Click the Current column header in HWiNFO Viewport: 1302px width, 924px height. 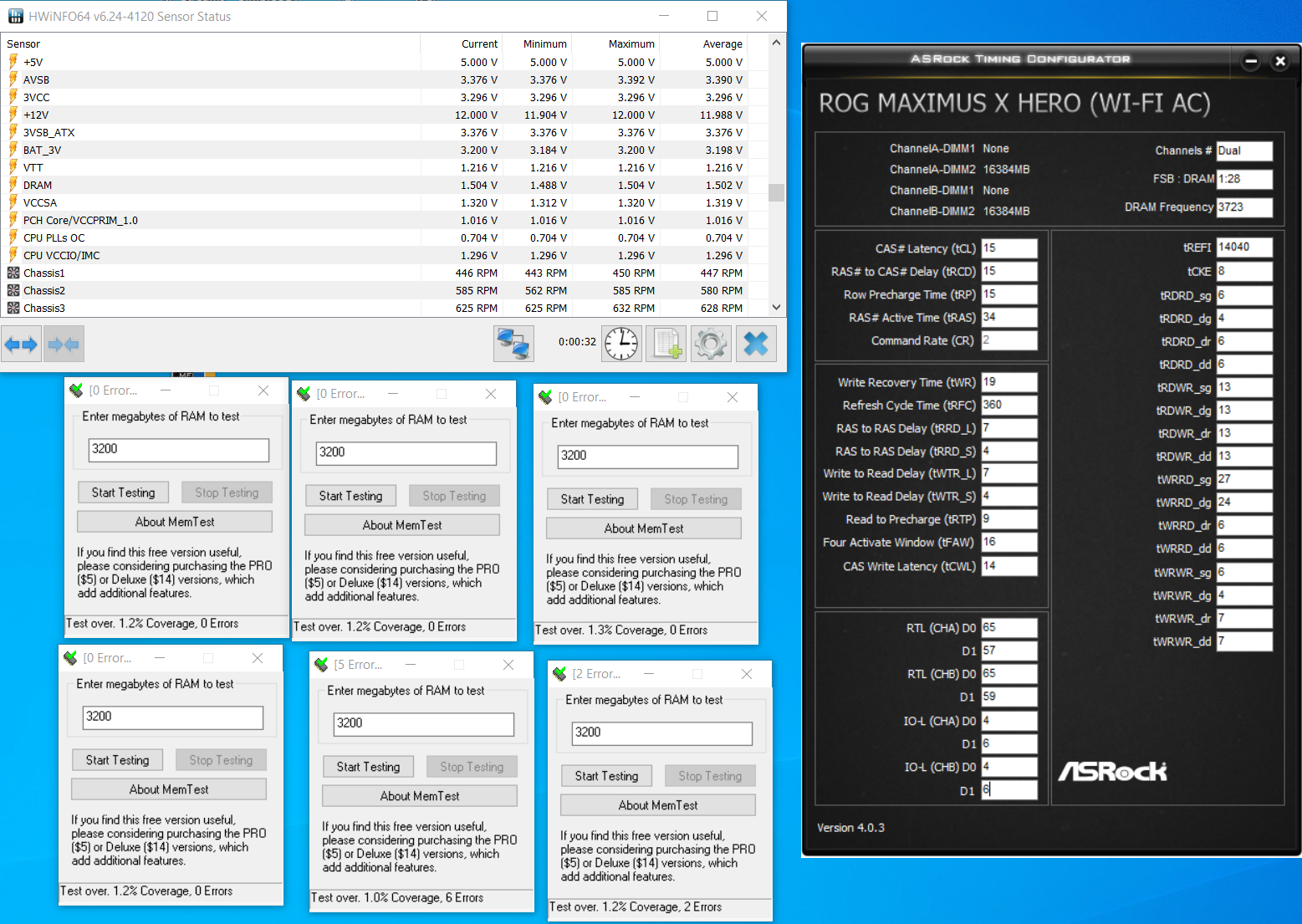[462, 43]
